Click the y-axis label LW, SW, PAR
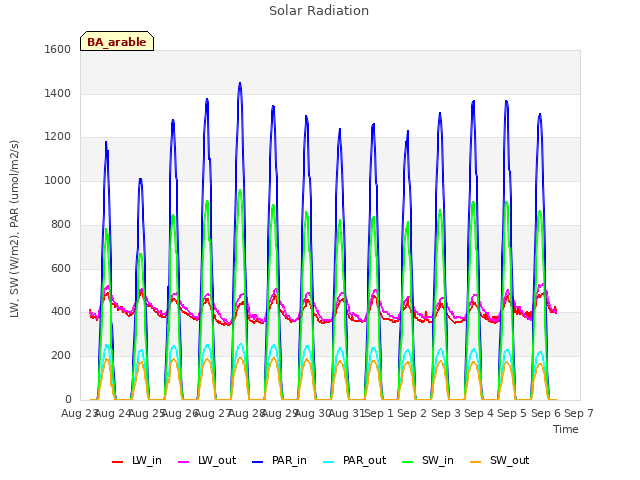Viewport: 640px width, 480px height. click(x=15, y=229)
